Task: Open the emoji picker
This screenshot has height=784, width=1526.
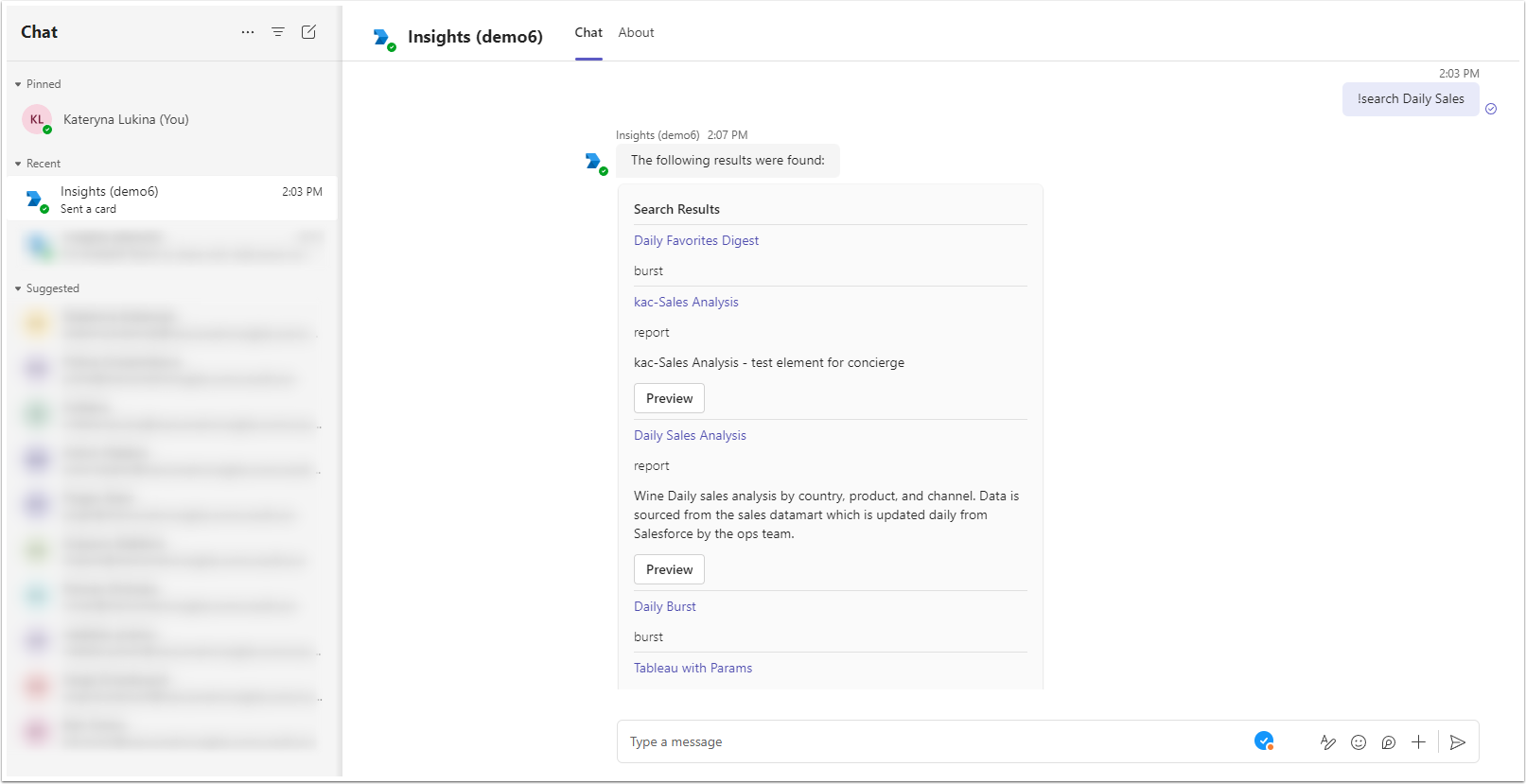Action: 1359,742
